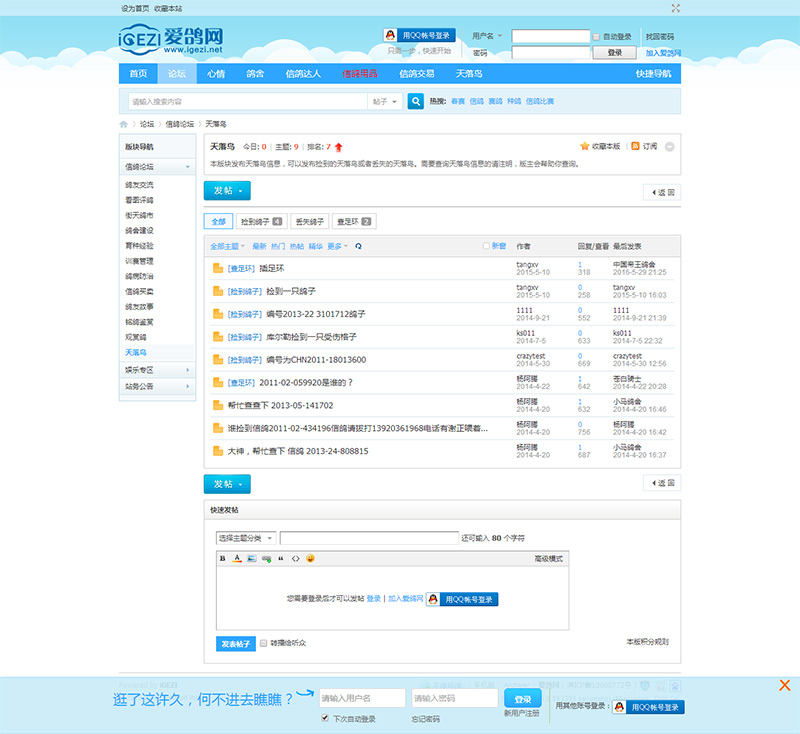800x734 pixels.
Task: Click folder icon of 2011-02-059920是谁的 thread
Action: click(x=218, y=382)
